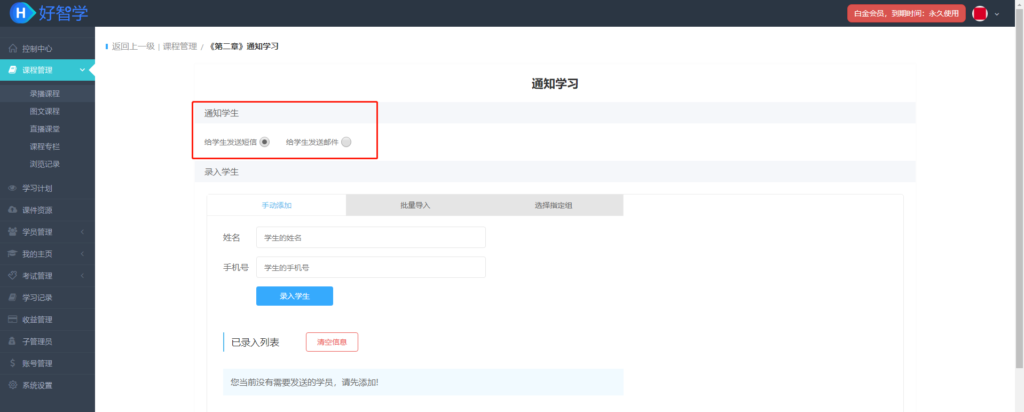Click the 考试管理 tag icon

pyautogui.click(x=12, y=276)
